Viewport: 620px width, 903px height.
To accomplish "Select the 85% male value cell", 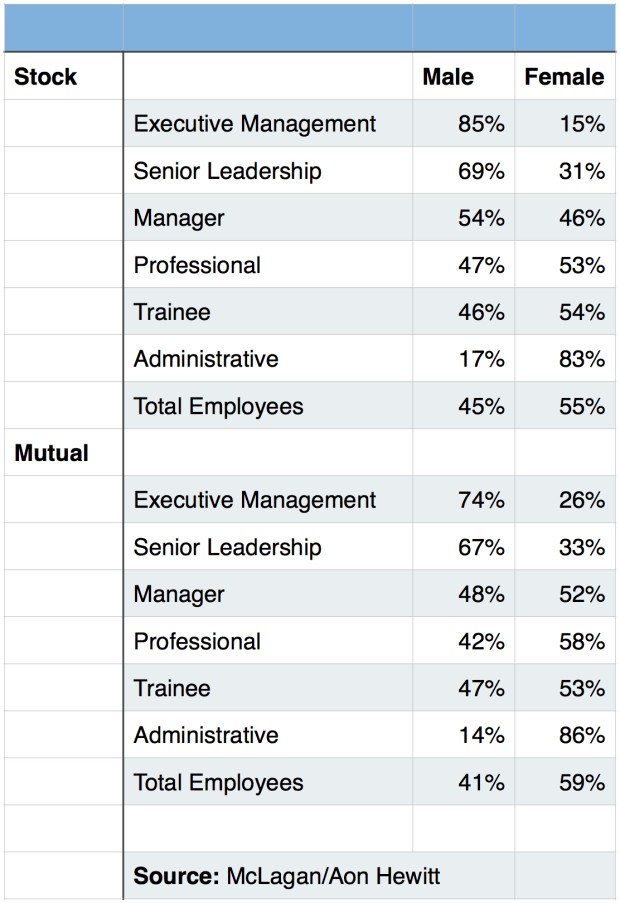I will coord(481,124).
